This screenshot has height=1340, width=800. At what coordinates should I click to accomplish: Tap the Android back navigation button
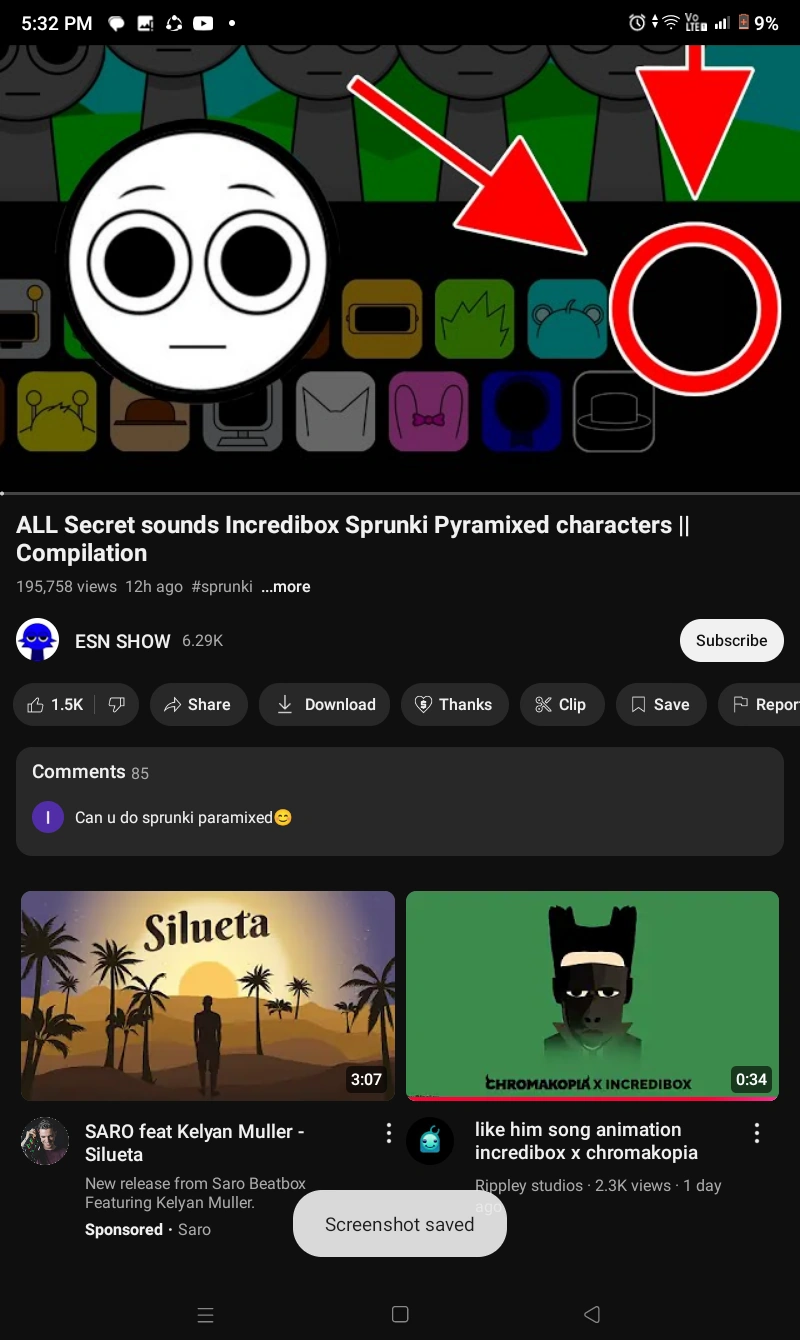(x=592, y=1314)
